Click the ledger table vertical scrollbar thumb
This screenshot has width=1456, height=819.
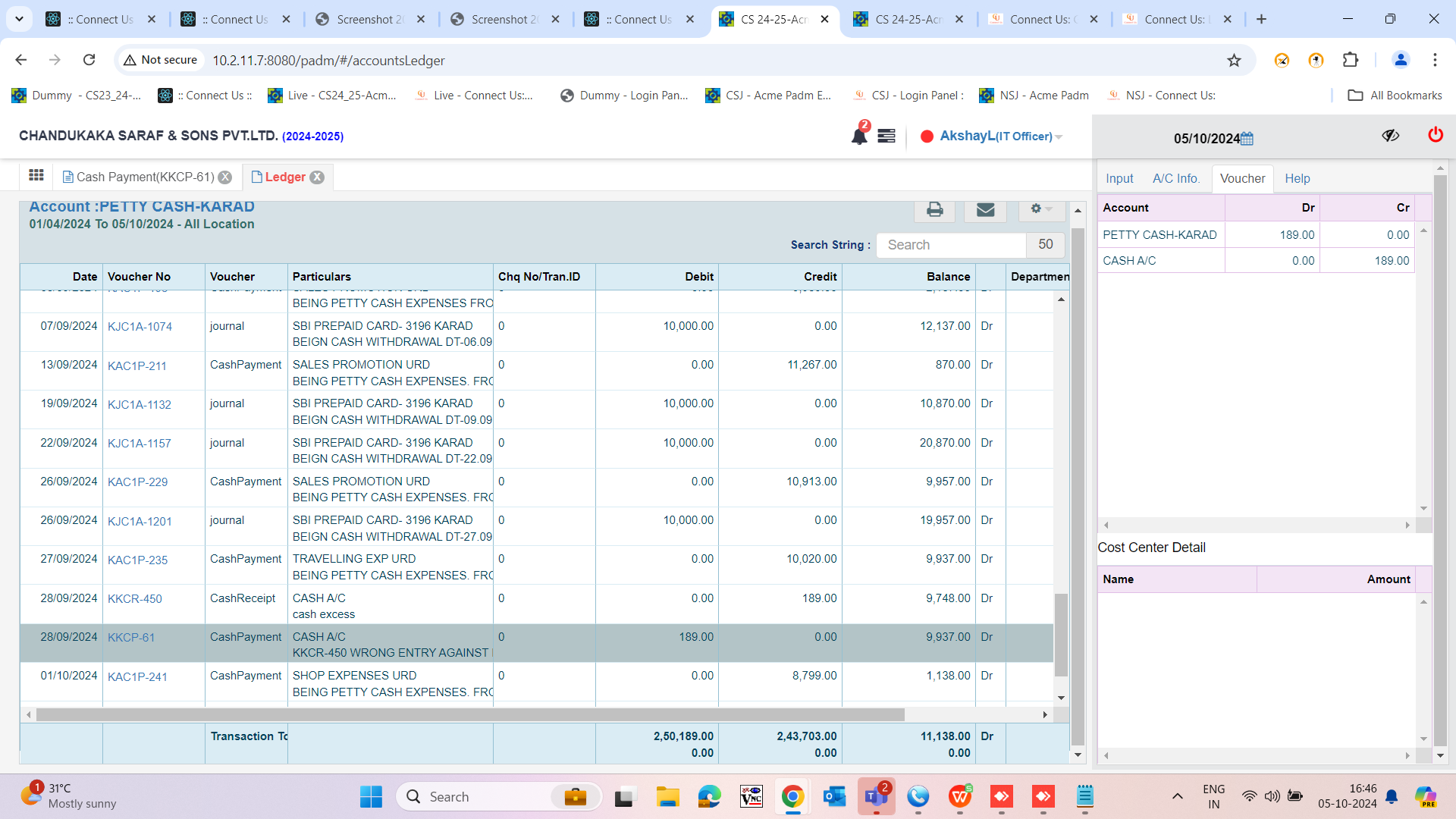(x=1061, y=635)
